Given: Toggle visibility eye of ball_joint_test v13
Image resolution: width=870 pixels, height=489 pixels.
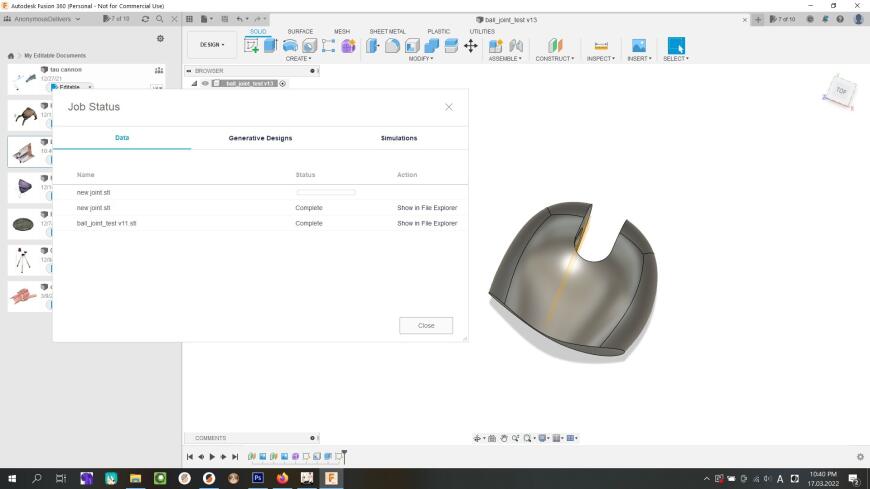Looking at the screenshot, I should click(205, 83).
